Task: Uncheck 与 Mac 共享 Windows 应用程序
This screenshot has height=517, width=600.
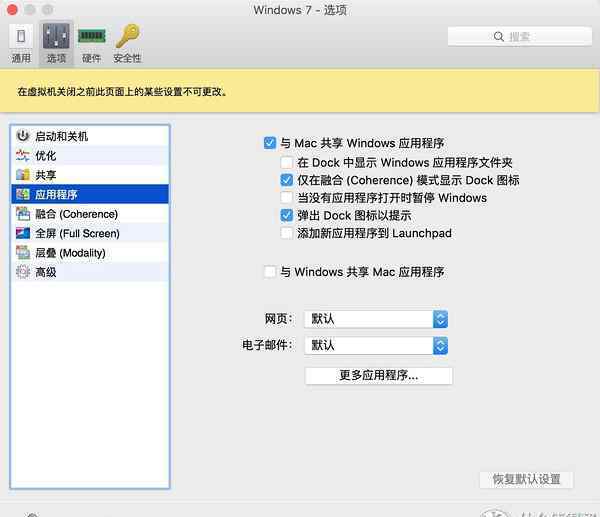Action: tap(270, 143)
